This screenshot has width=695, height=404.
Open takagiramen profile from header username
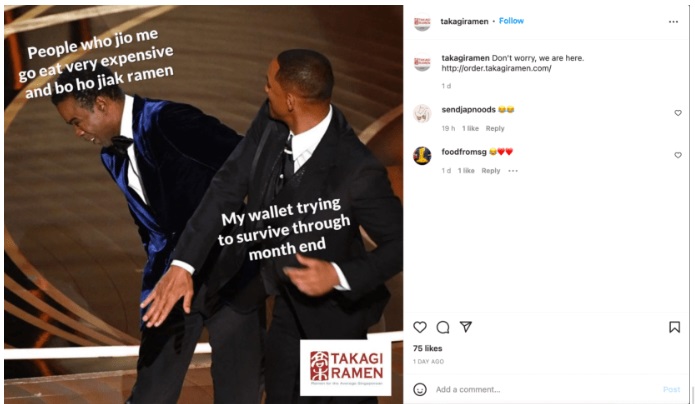click(x=464, y=21)
